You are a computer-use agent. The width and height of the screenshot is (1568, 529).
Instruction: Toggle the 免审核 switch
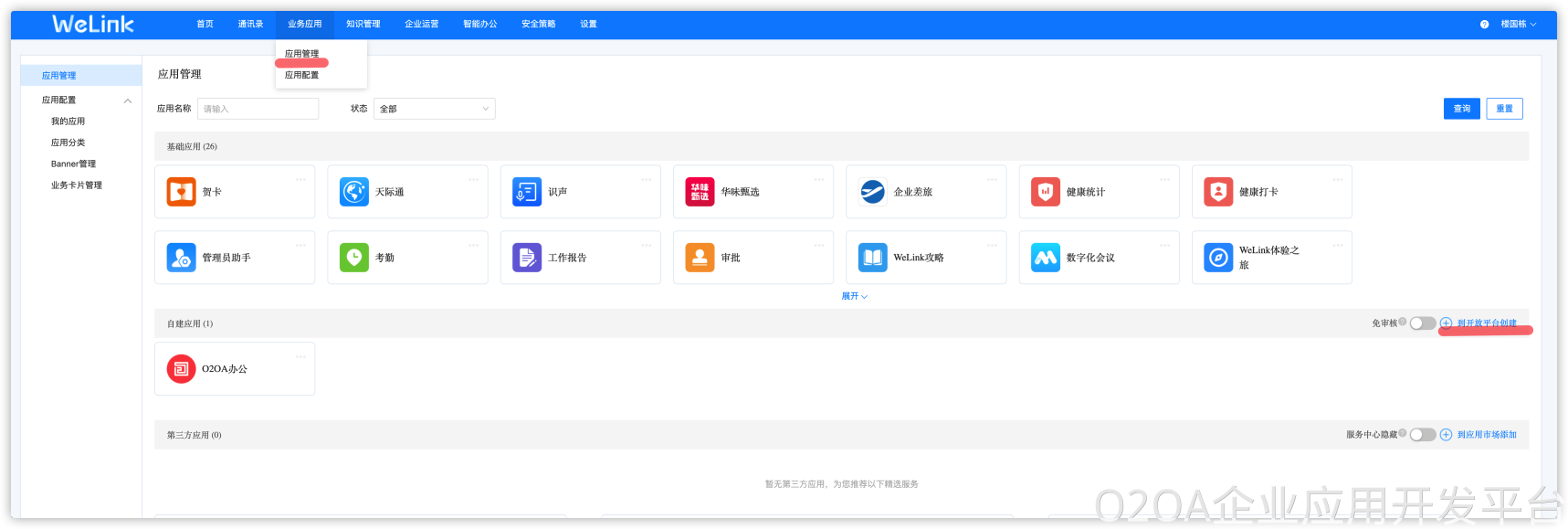click(1422, 323)
